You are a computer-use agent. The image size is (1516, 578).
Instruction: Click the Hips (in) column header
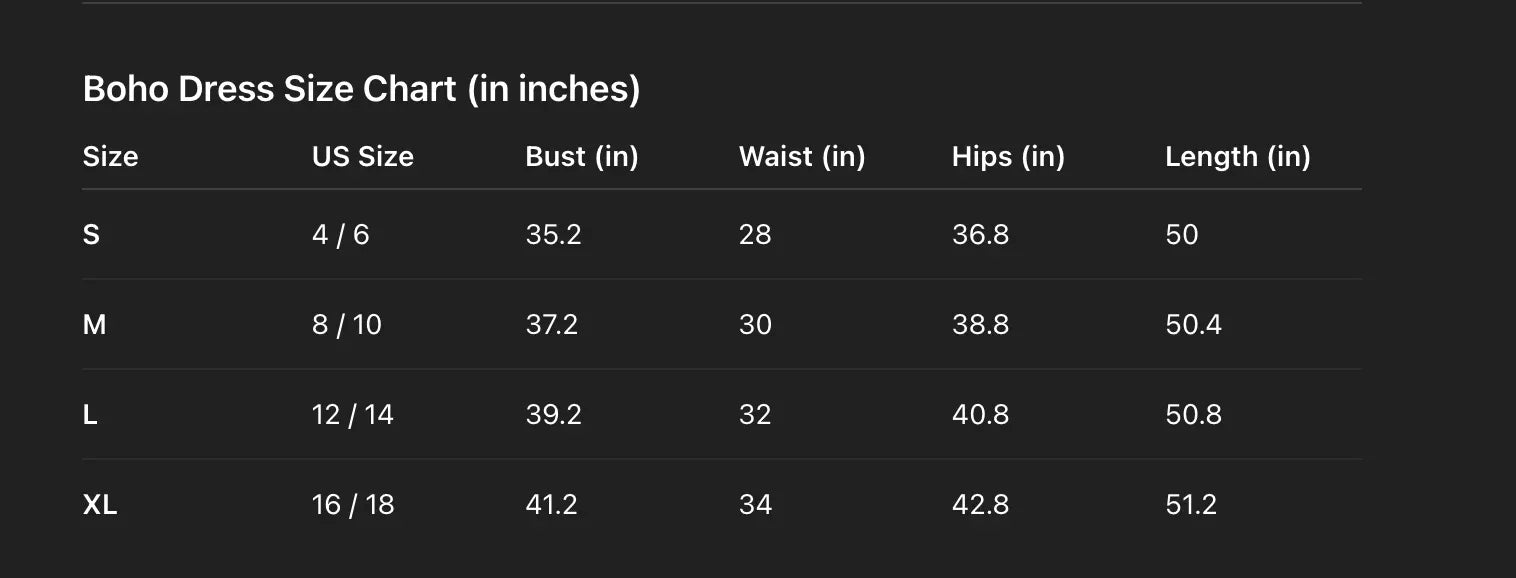[x=1008, y=156]
